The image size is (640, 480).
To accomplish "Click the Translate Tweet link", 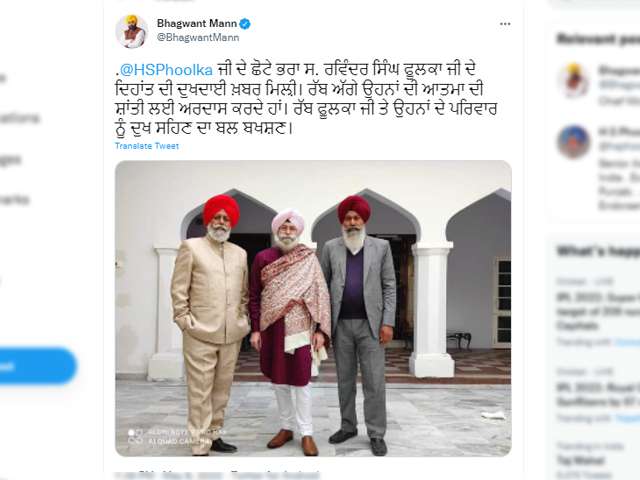I will (x=147, y=146).
